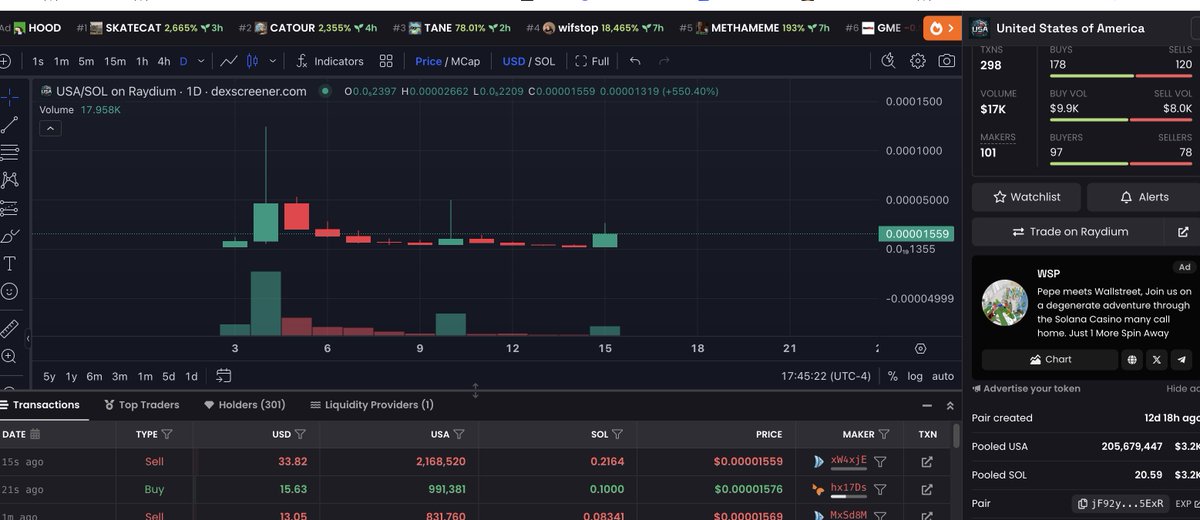This screenshot has height=520, width=1200.
Task: Click the go-to-date calendar icon
Action: click(x=223, y=376)
